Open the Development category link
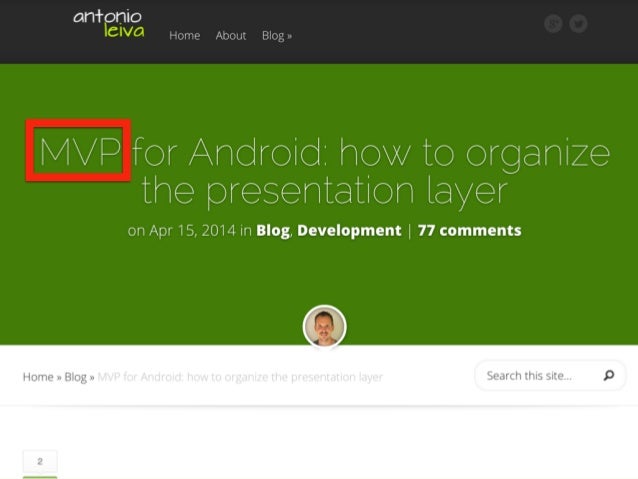The height and width of the screenshot is (479, 638). (x=349, y=230)
